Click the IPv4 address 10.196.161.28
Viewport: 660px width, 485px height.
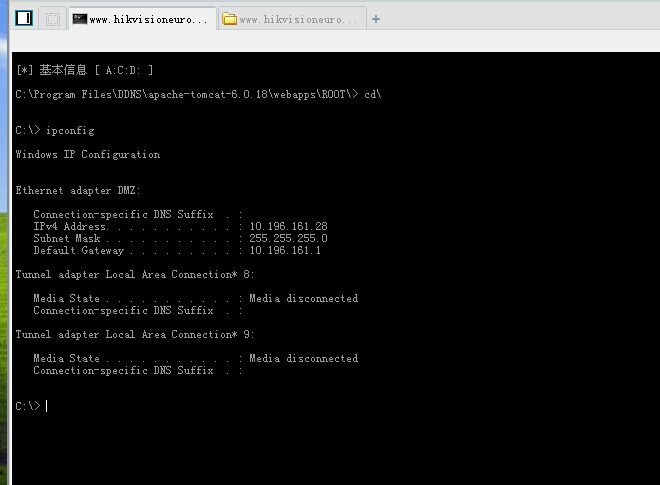coord(288,226)
